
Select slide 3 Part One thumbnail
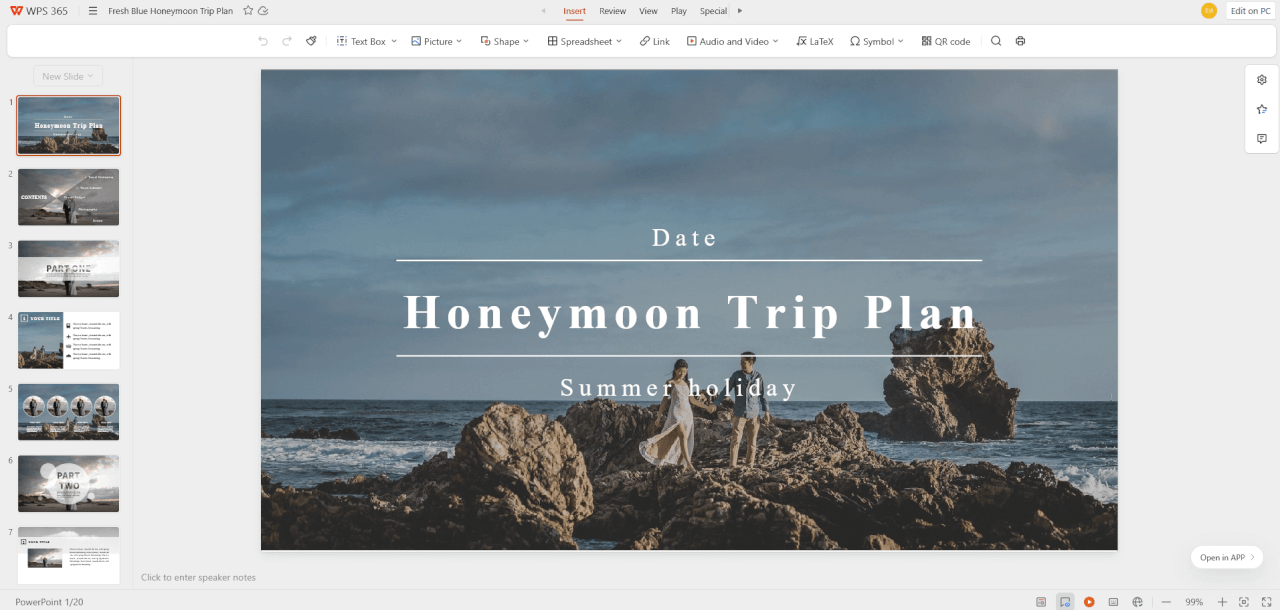(68, 269)
